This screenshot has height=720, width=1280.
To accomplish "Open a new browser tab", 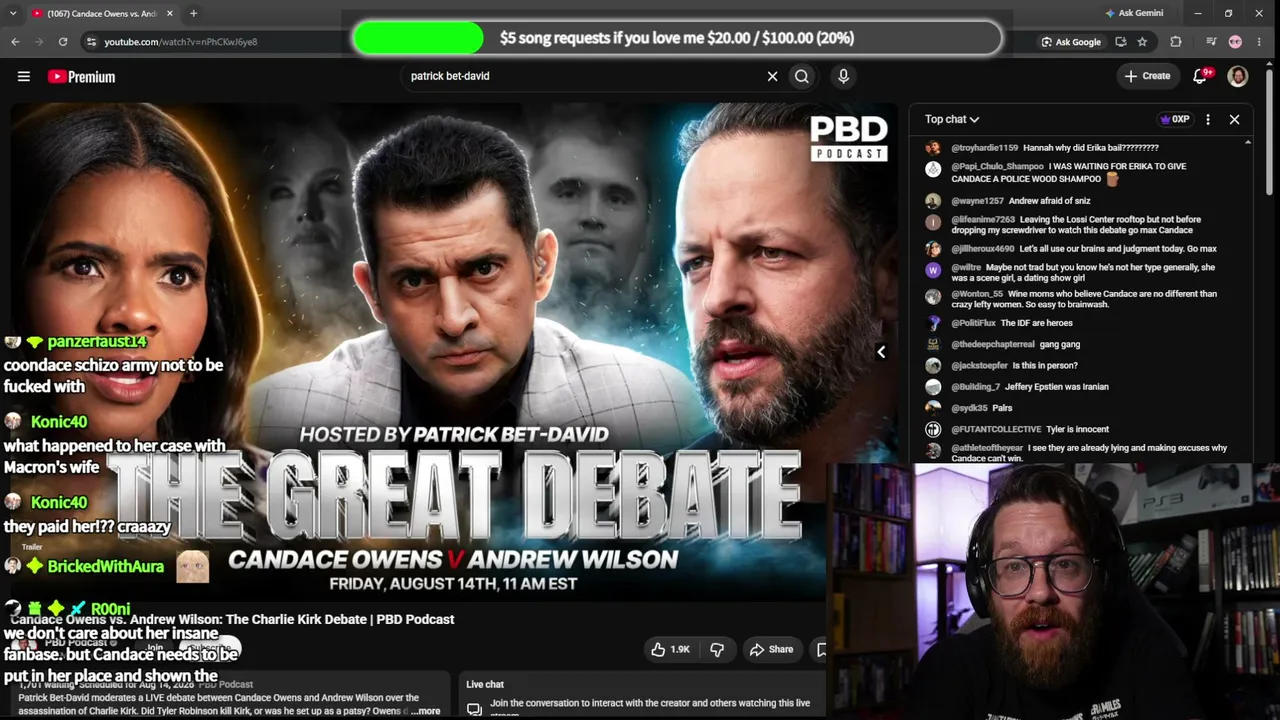I will (193, 13).
